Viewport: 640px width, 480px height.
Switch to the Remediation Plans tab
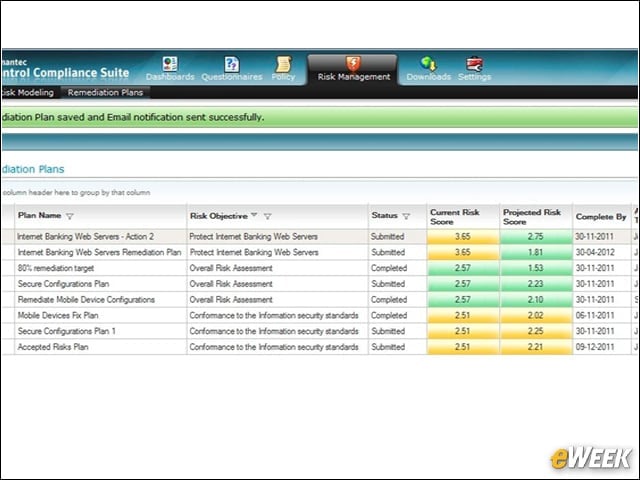(x=105, y=93)
